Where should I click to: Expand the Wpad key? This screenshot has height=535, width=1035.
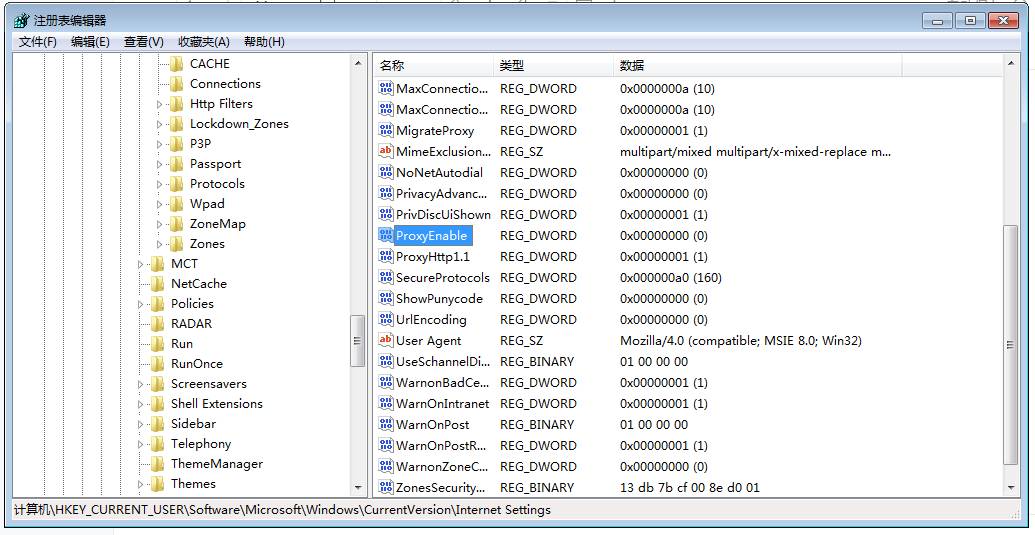click(160, 204)
